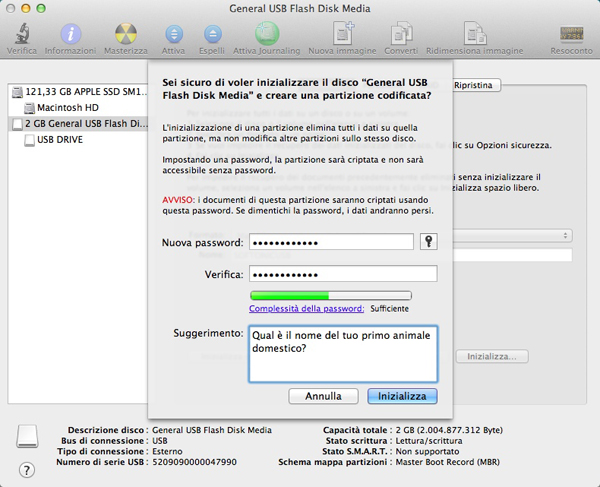
Task: Click the Attiva mount icon
Action: point(173,33)
